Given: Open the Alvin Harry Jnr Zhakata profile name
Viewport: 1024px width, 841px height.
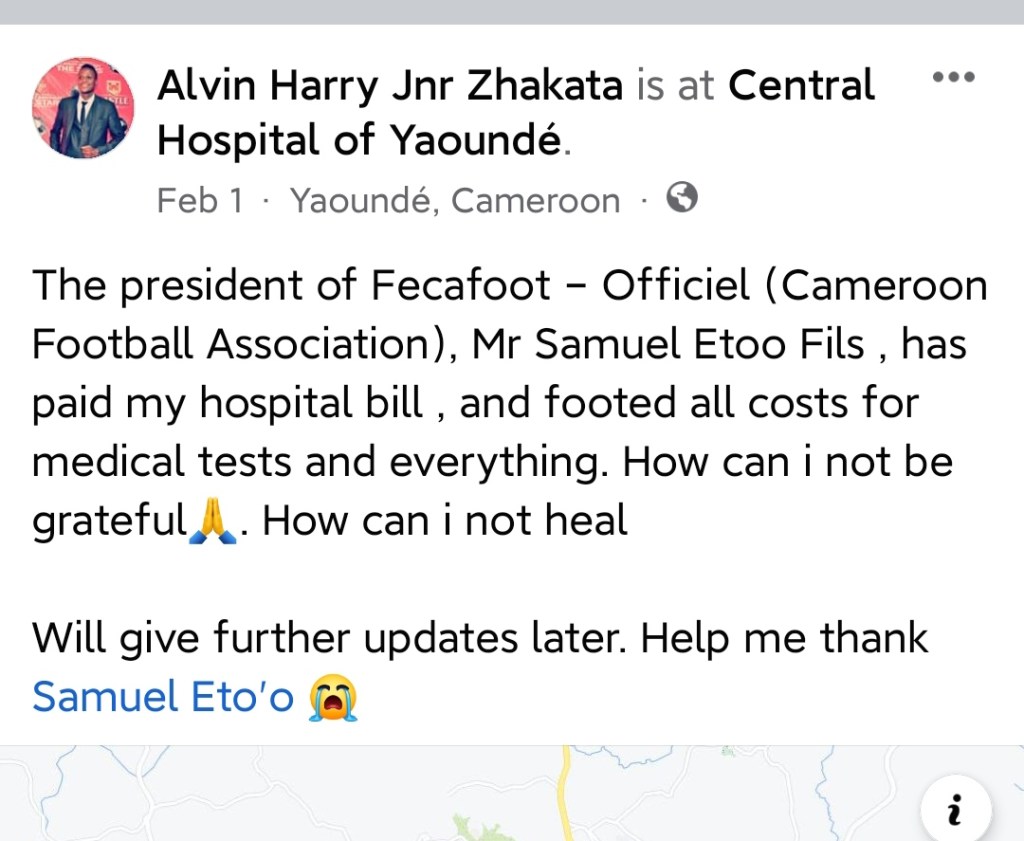Looking at the screenshot, I should (x=390, y=86).
